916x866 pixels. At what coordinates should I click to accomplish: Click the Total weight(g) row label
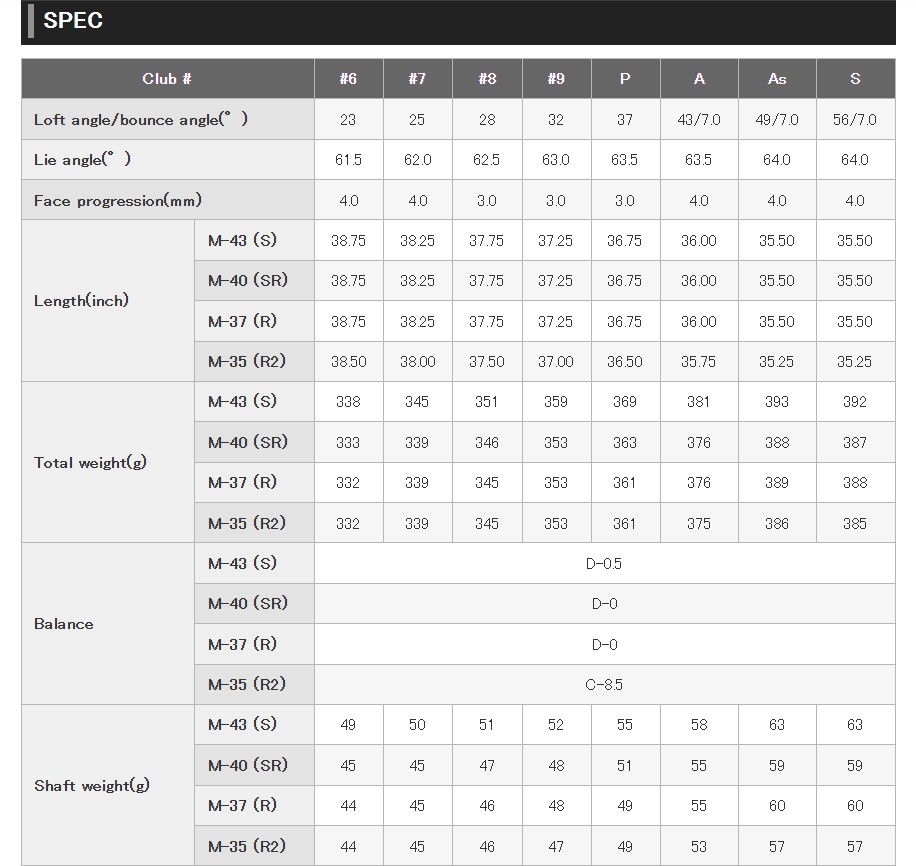click(x=90, y=463)
